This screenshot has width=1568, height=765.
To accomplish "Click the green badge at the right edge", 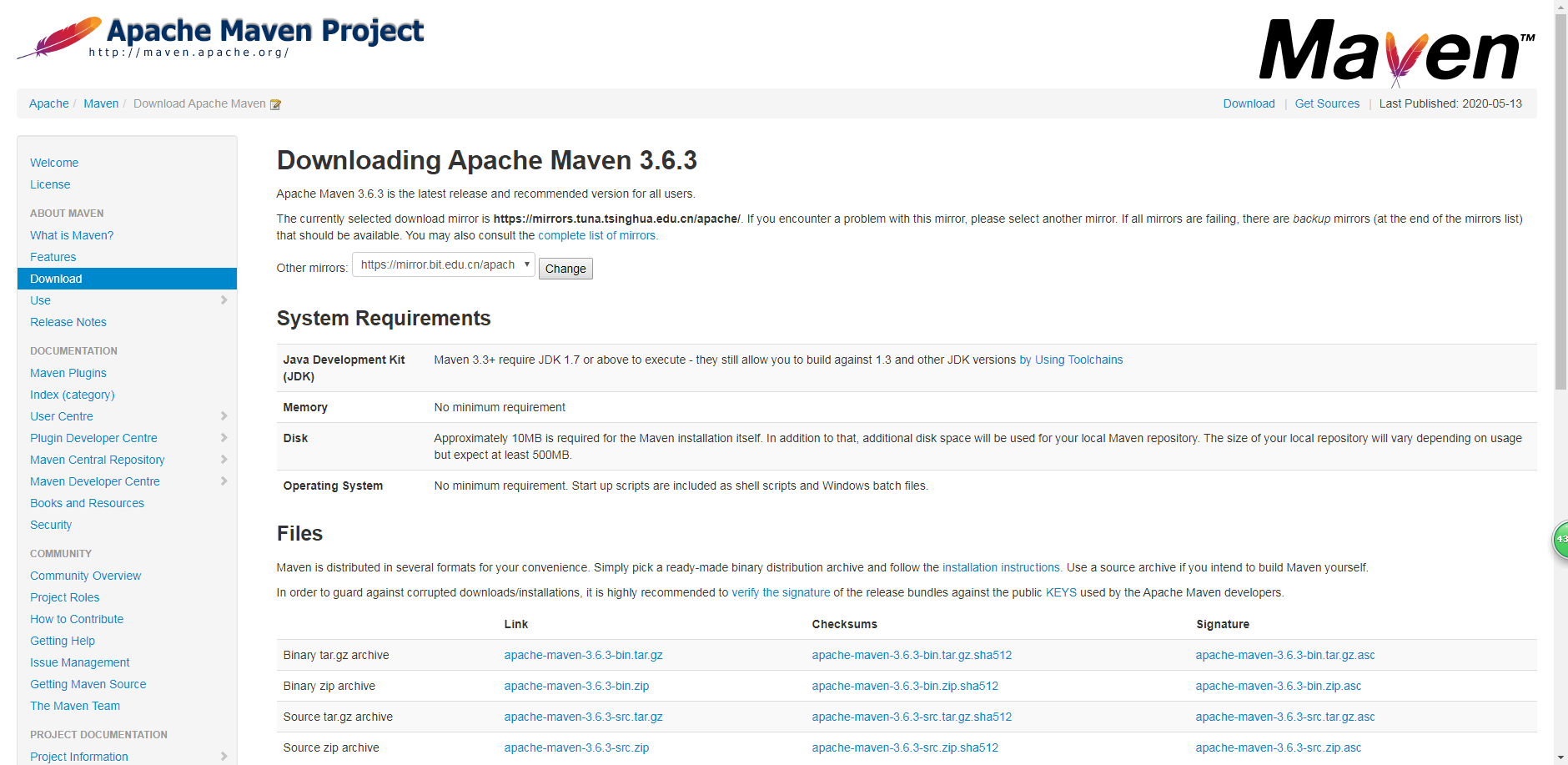I will (x=1560, y=540).
